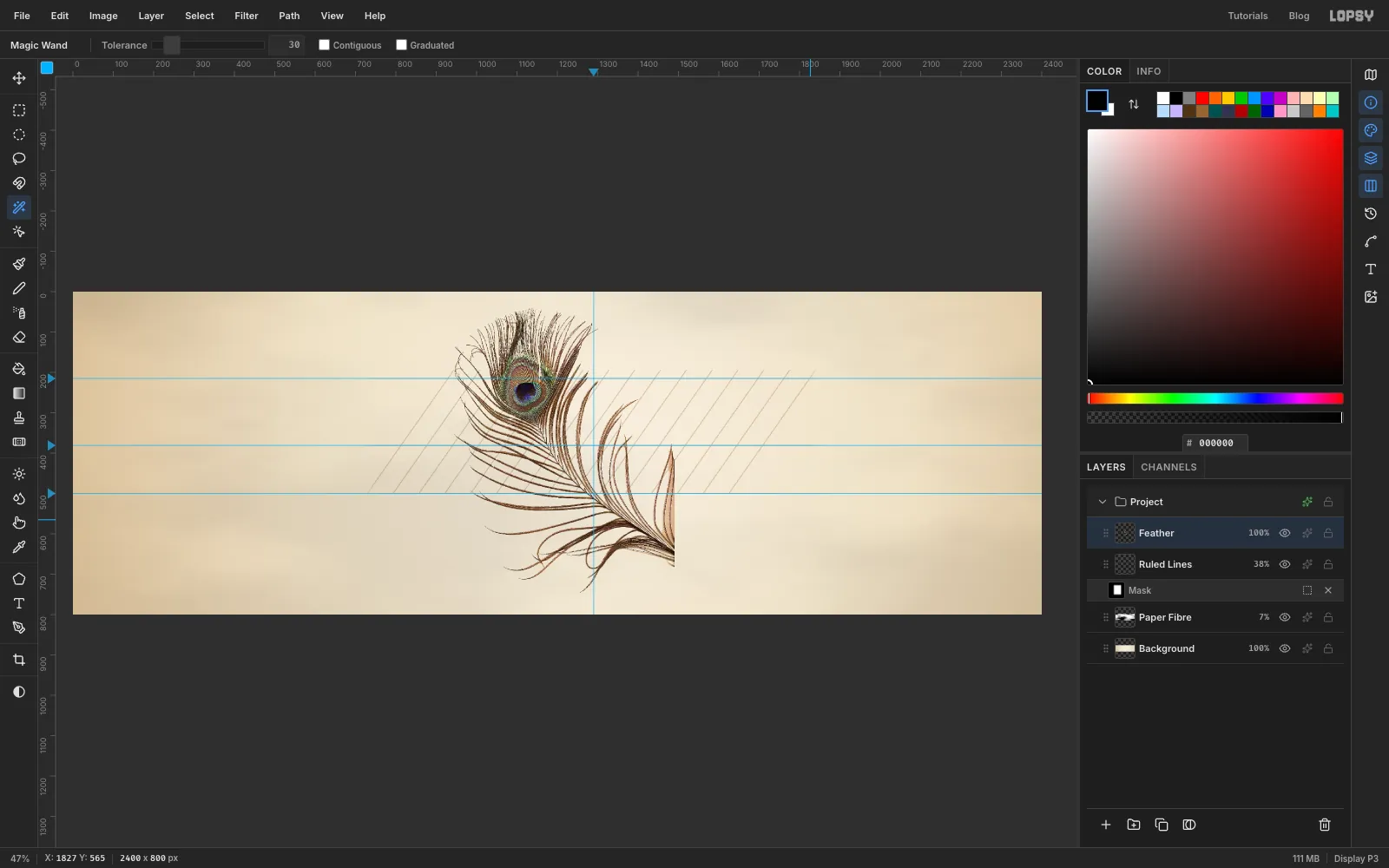Select the Gradient tool
Image resolution: width=1389 pixels, height=868 pixels.
point(19,393)
